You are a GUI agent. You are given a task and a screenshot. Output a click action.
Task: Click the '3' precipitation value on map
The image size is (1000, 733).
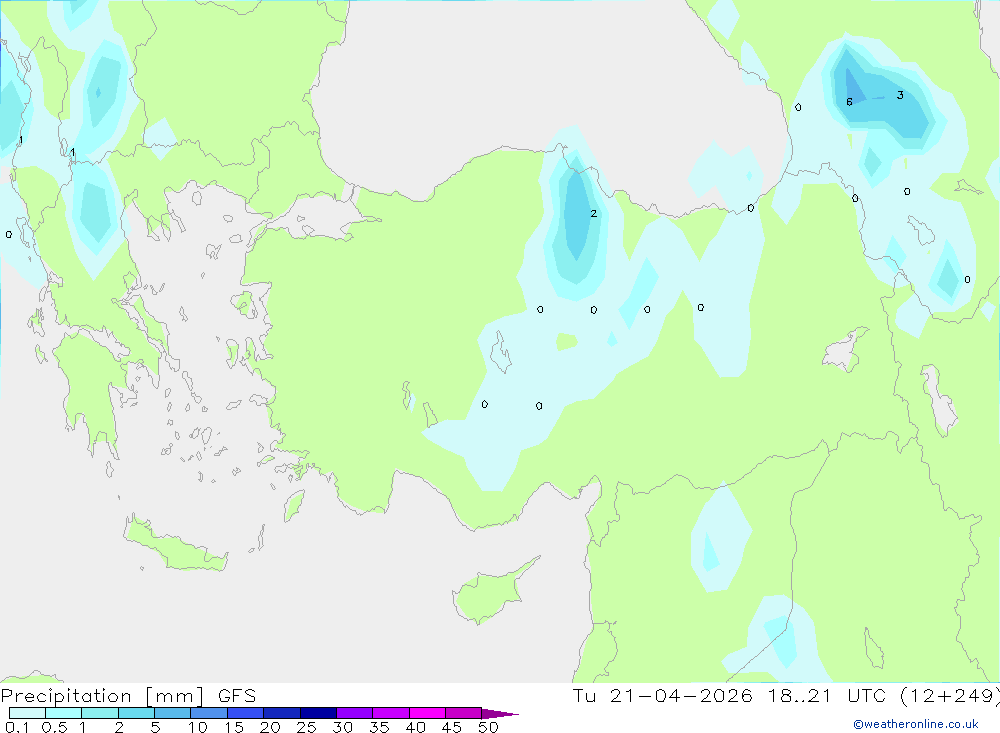900,95
